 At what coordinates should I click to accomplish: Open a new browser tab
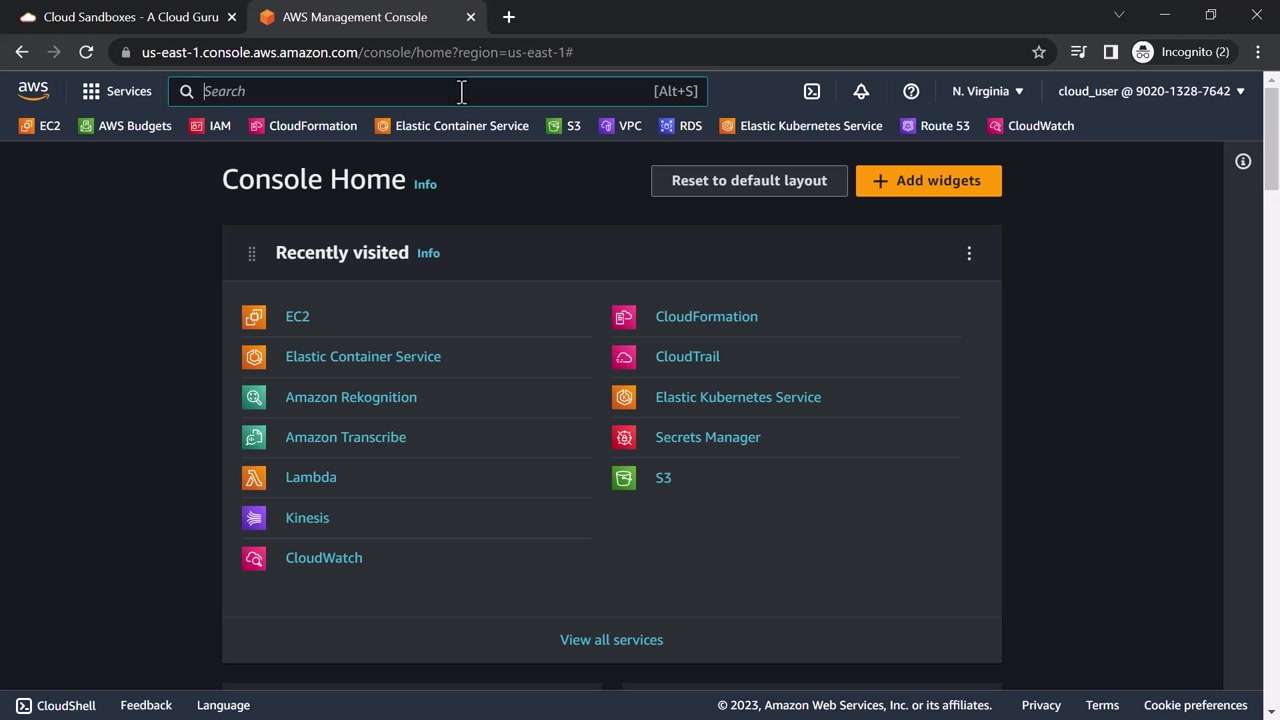tap(509, 17)
